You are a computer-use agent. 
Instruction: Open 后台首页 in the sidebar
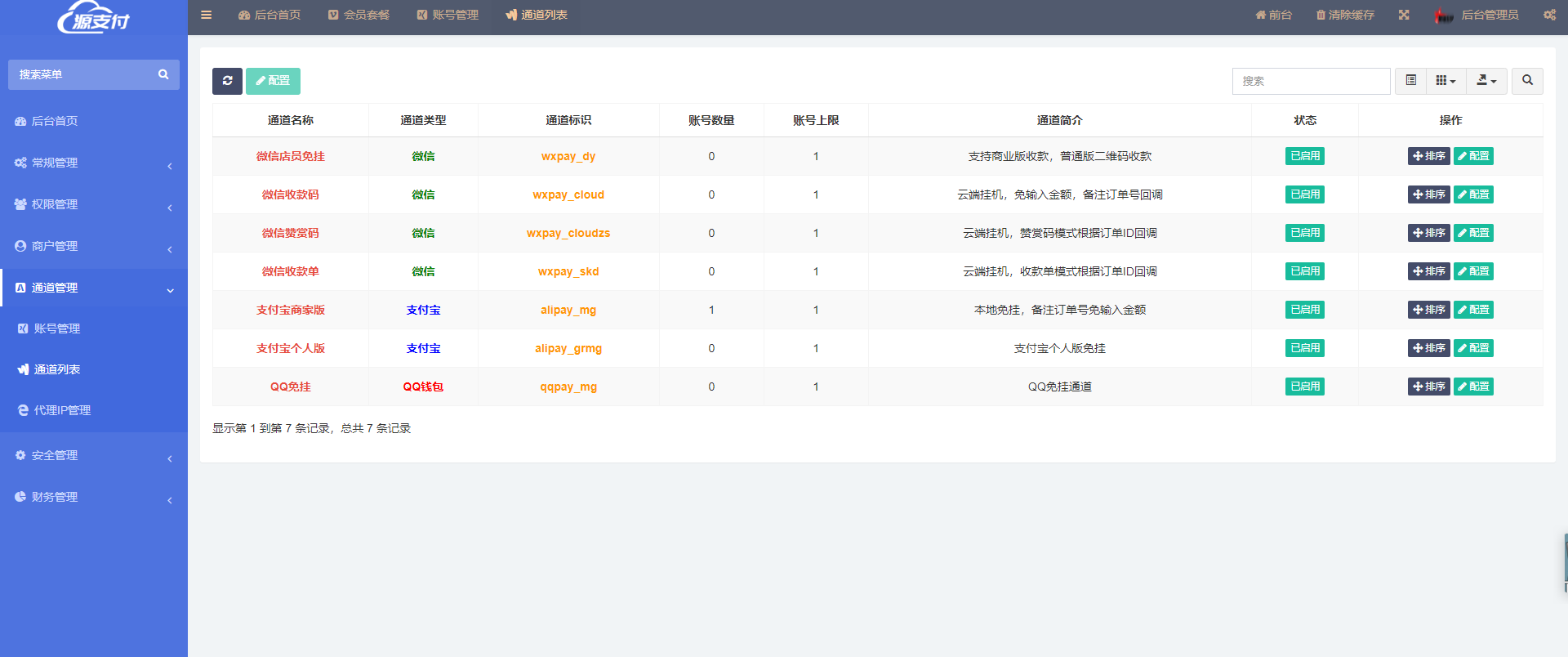click(94, 121)
